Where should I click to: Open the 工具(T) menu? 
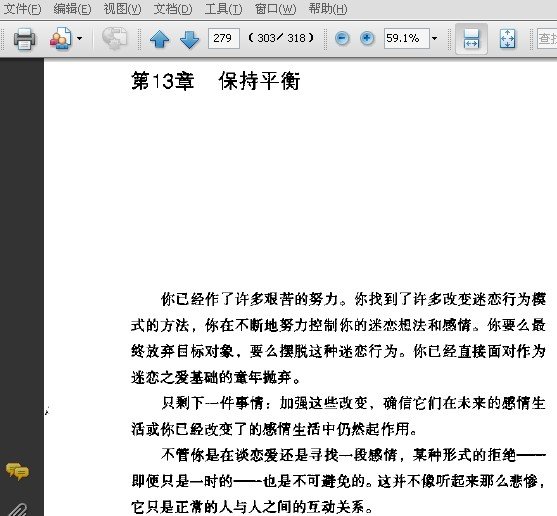[223, 9]
